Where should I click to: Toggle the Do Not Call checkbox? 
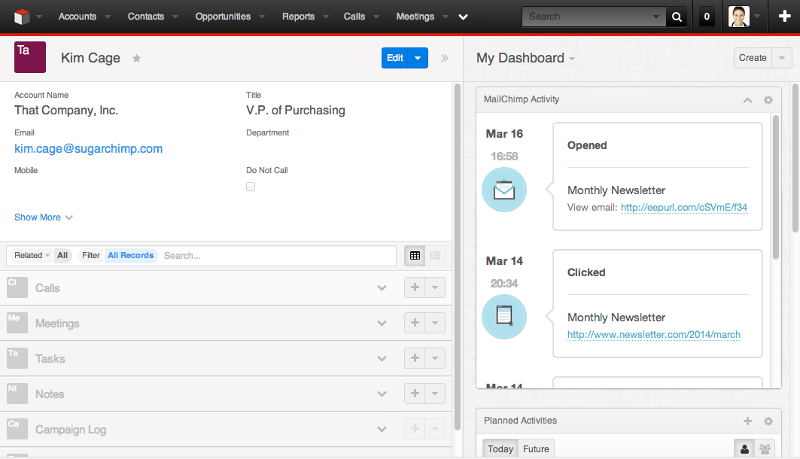coord(251,187)
